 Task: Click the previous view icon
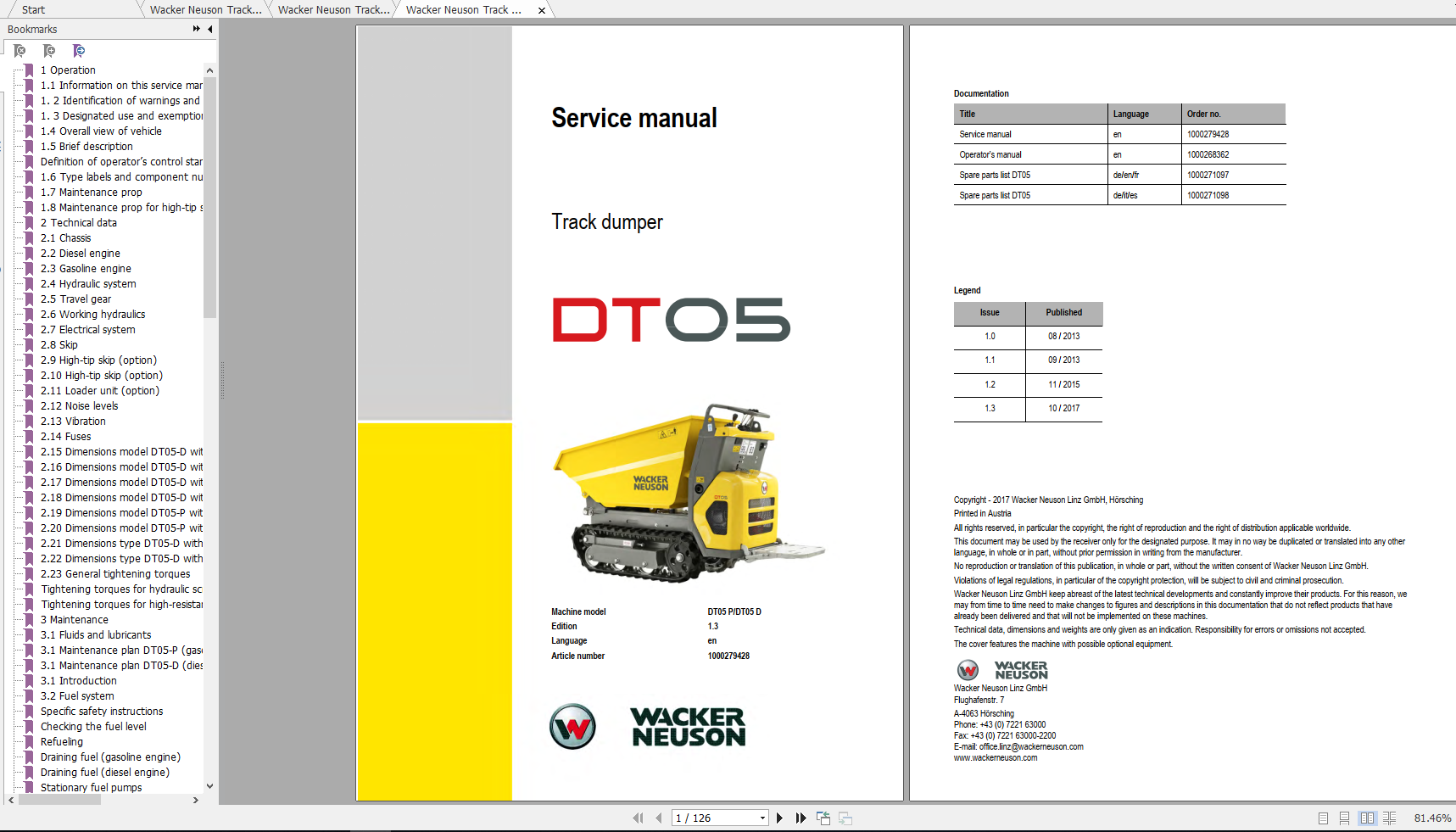click(823, 818)
